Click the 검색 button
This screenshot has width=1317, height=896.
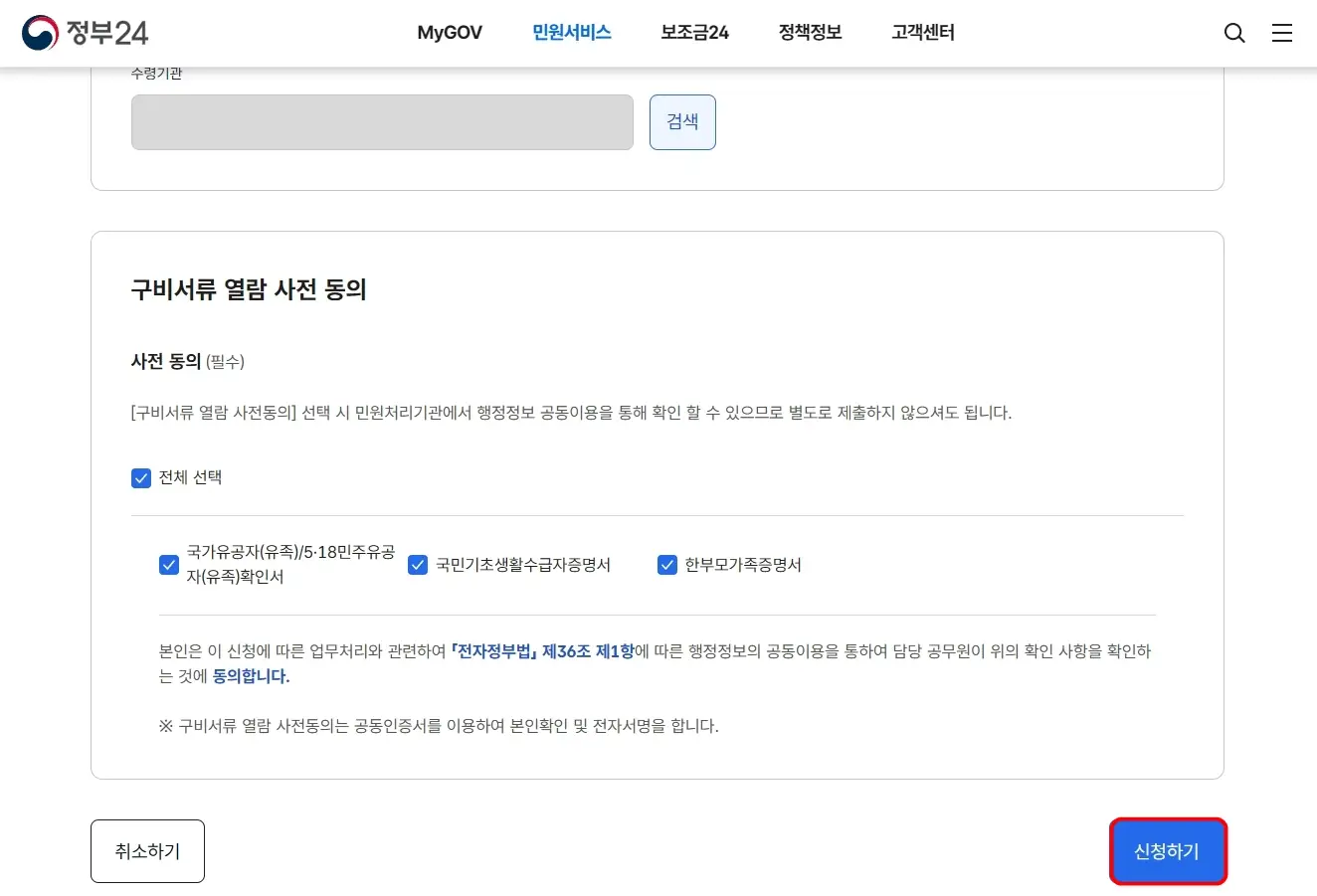[x=682, y=122]
